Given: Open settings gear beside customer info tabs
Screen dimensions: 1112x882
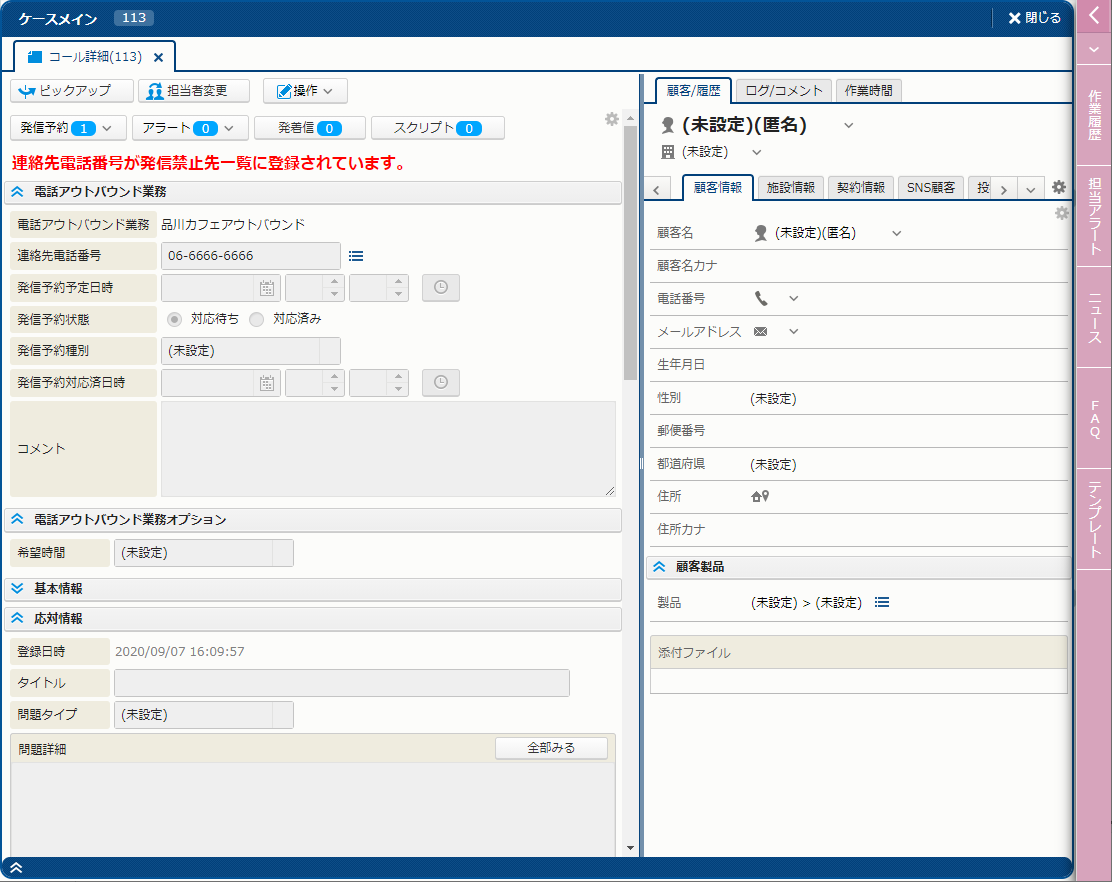Looking at the screenshot, I should tap(1059, 187).
